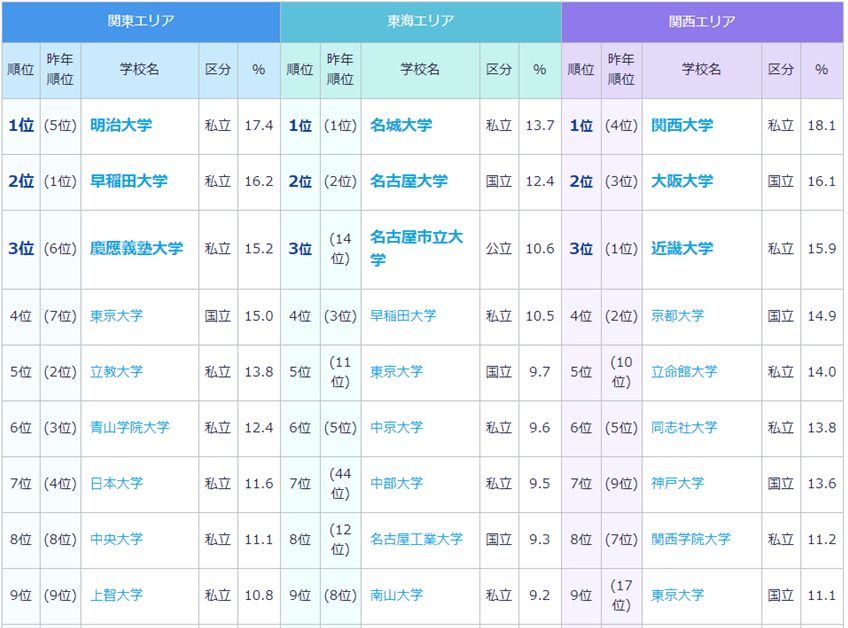Select the 南山大学 link

pyautogui.click(x=396, y=595)
